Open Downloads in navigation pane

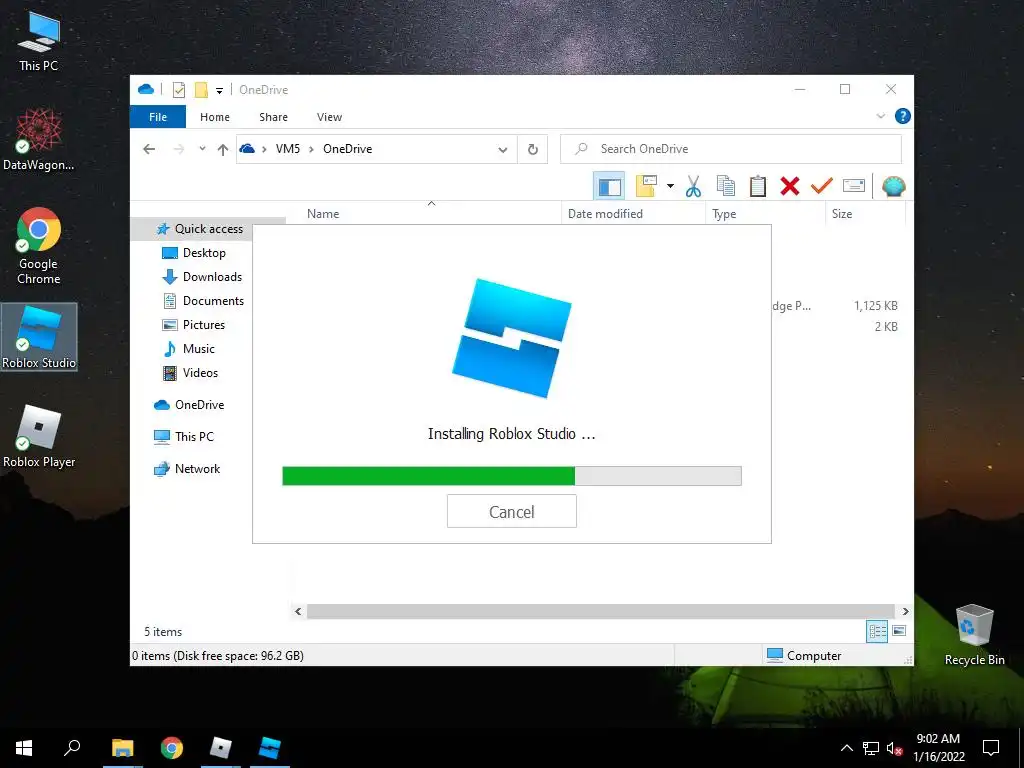click(x=202, y=277)
